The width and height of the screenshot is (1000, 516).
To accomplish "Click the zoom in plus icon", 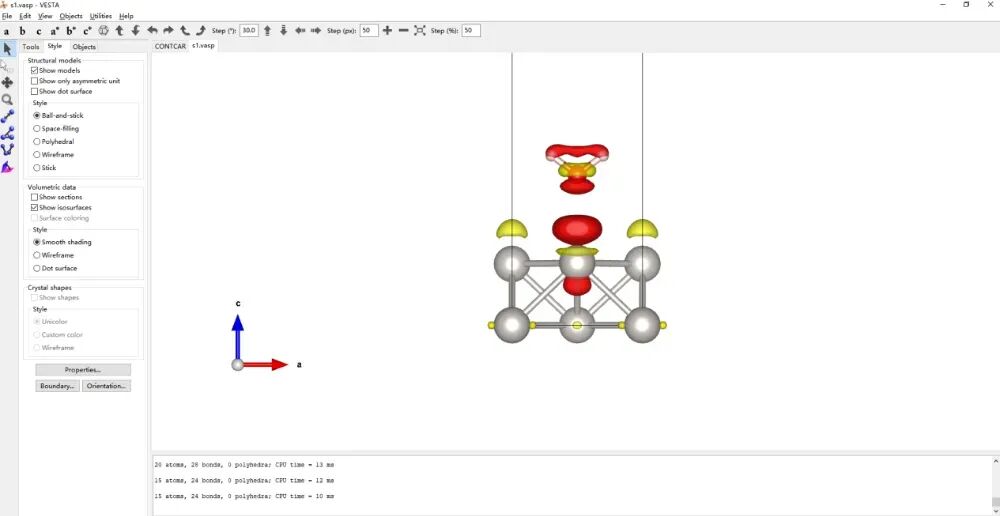I will 387,31.
